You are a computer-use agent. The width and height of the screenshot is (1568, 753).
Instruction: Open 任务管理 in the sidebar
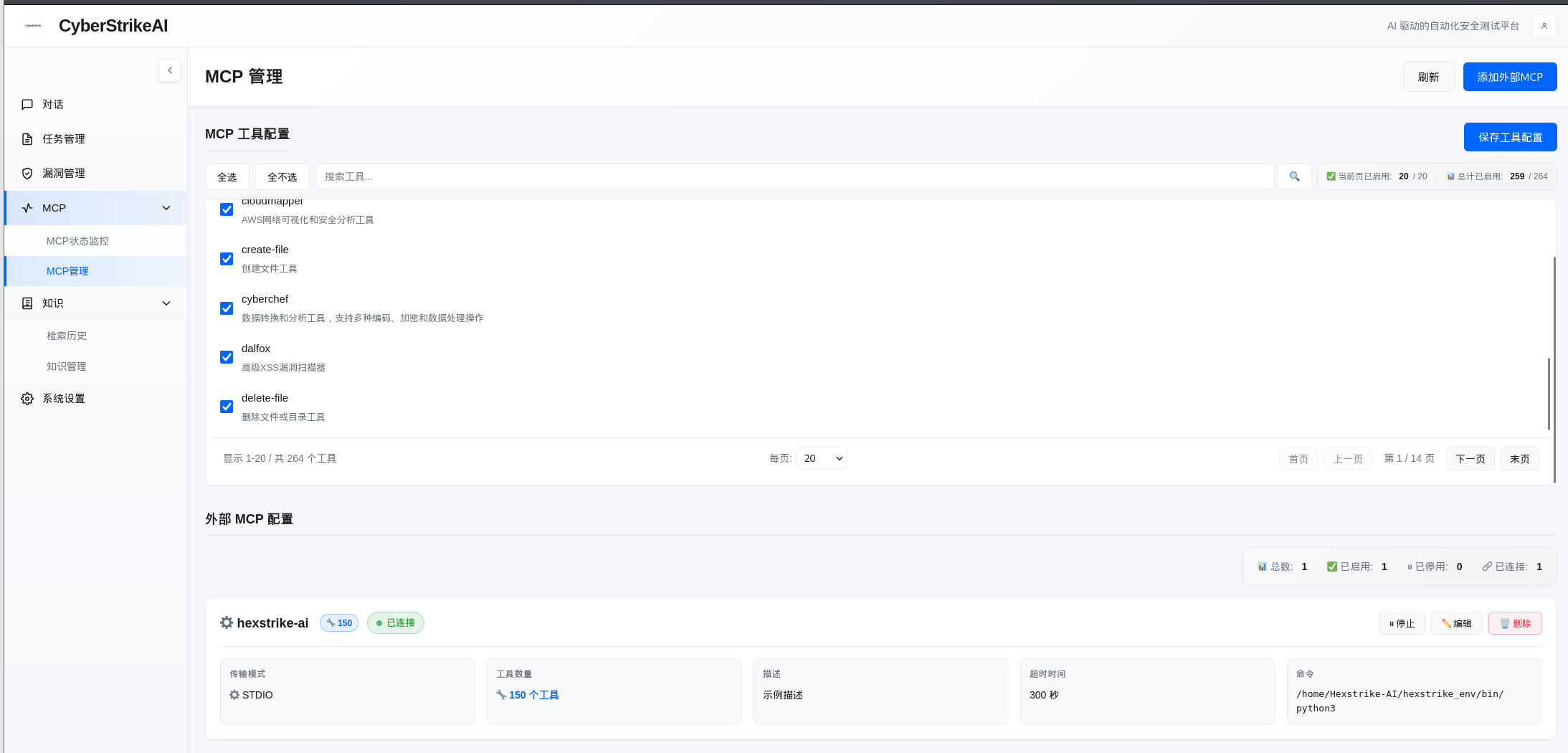[95, 139]
